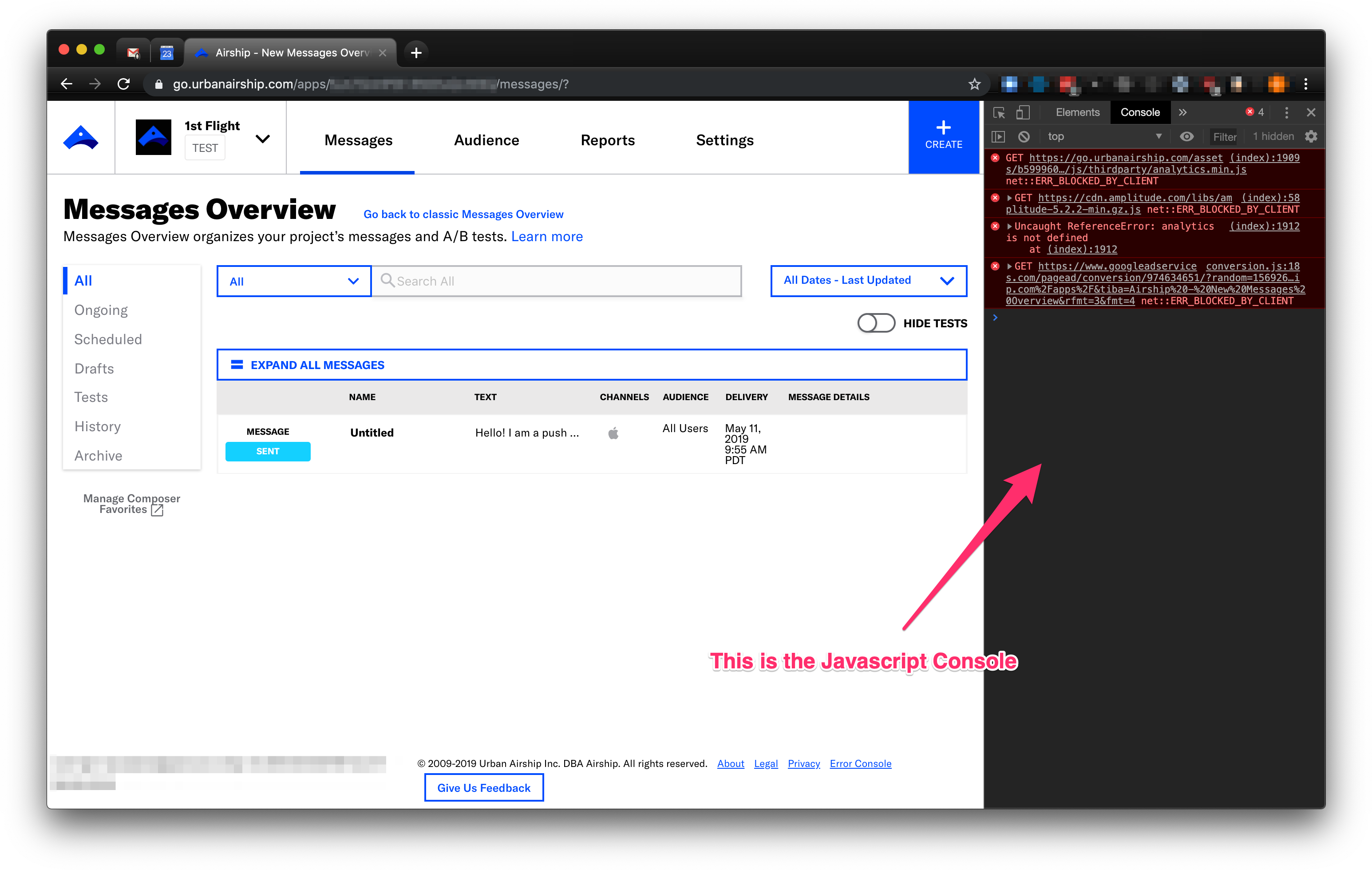Viewport: 1372px width, 870px height.
Task: Click the console Filter field
Action: (1225, 137)
